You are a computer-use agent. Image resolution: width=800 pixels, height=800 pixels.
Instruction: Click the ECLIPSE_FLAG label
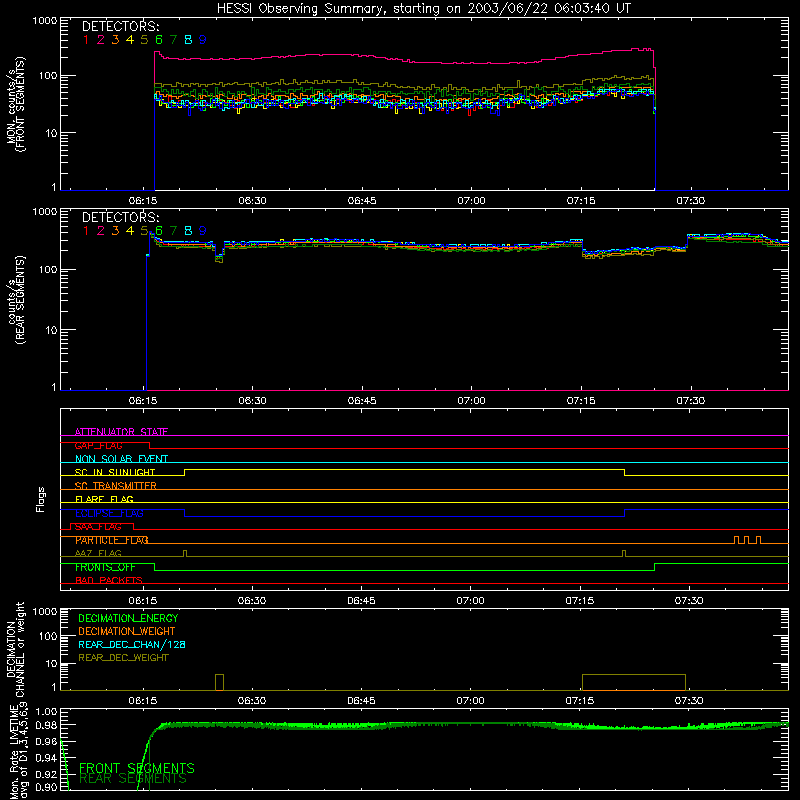[109, 513]
